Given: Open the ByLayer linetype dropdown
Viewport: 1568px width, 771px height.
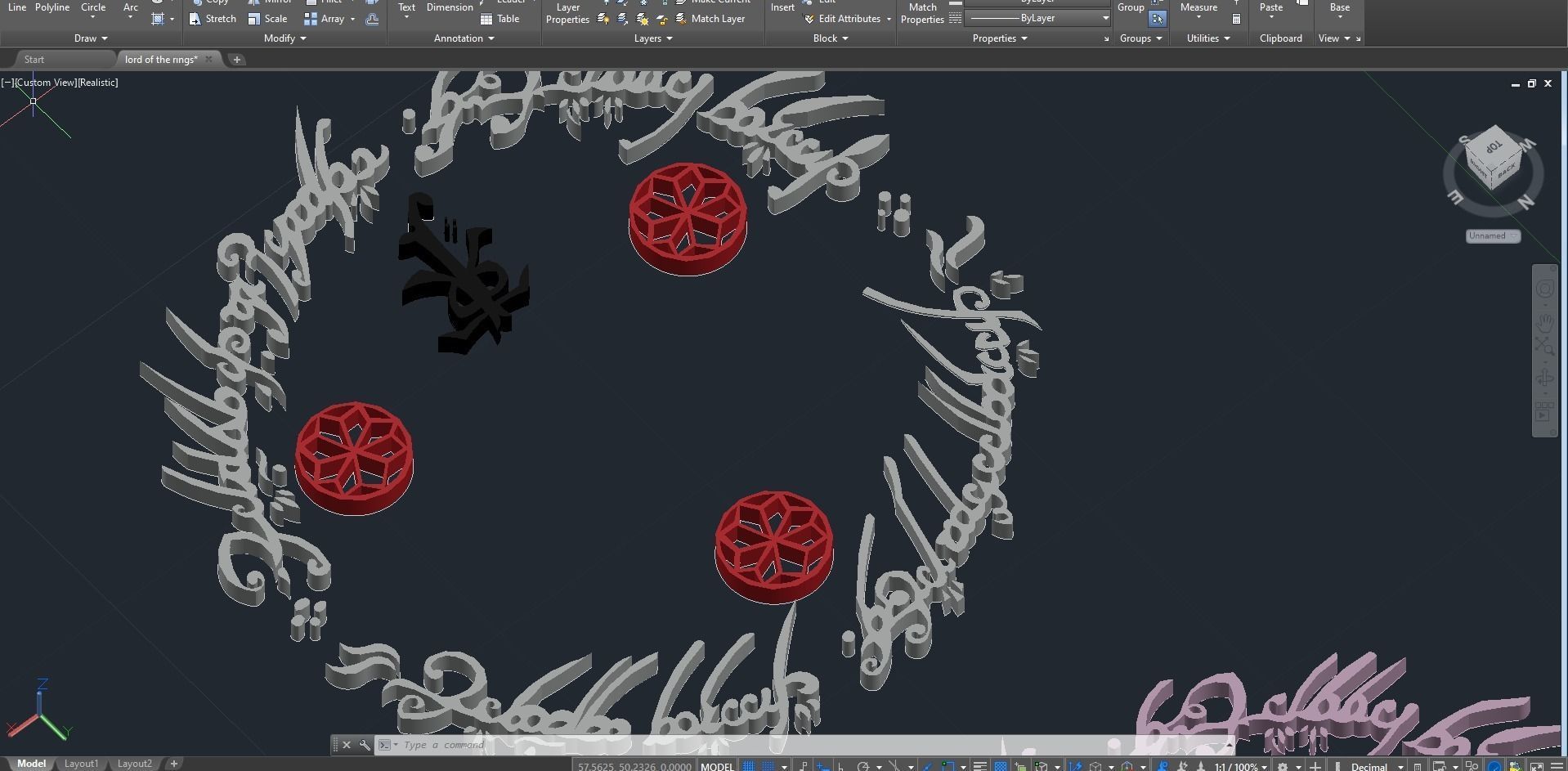Looking at the screenshot, I should [x=1037, y=18].
